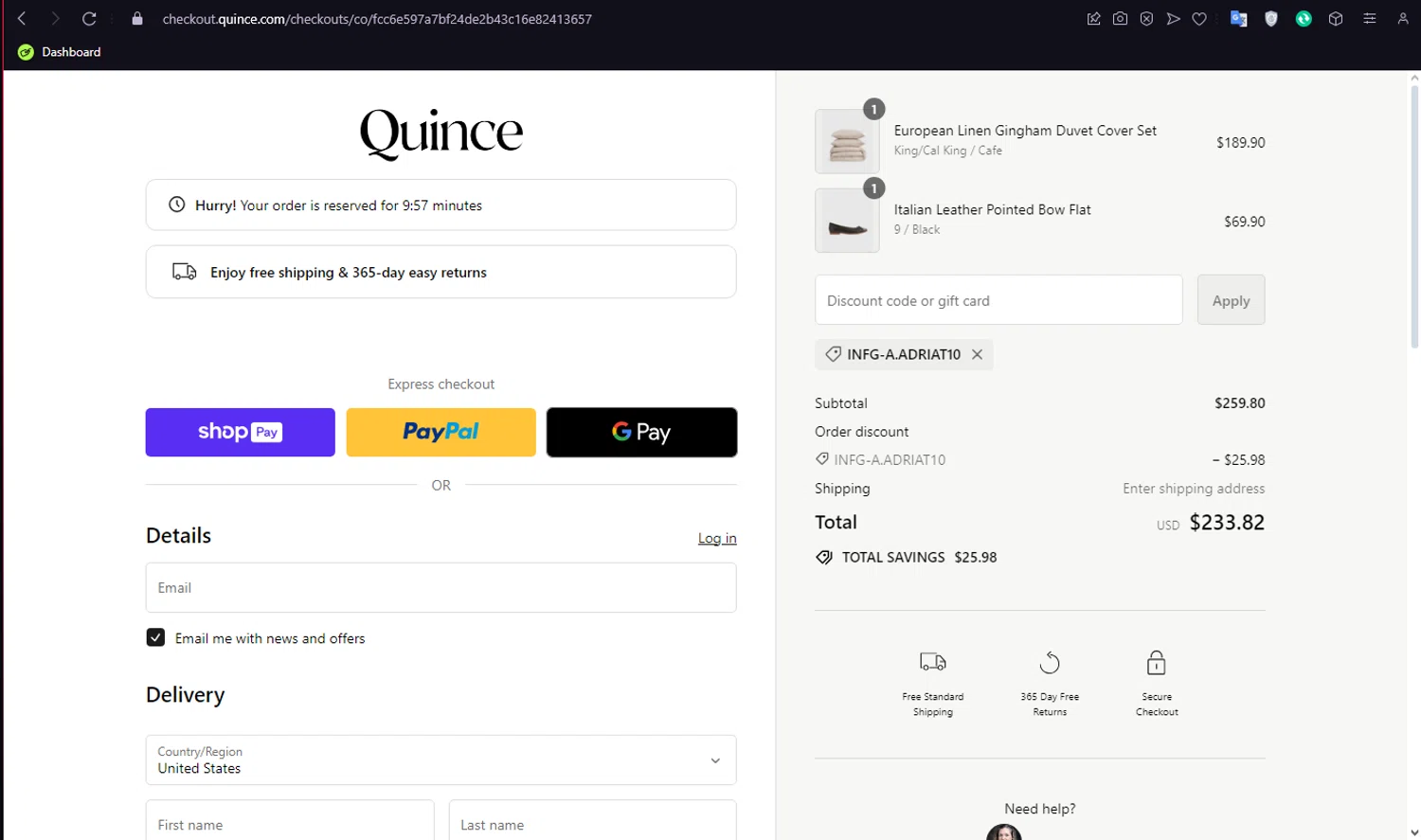Pay with Shop Pay
Screen dimensions: 1421x840
[x=240, y=432]
